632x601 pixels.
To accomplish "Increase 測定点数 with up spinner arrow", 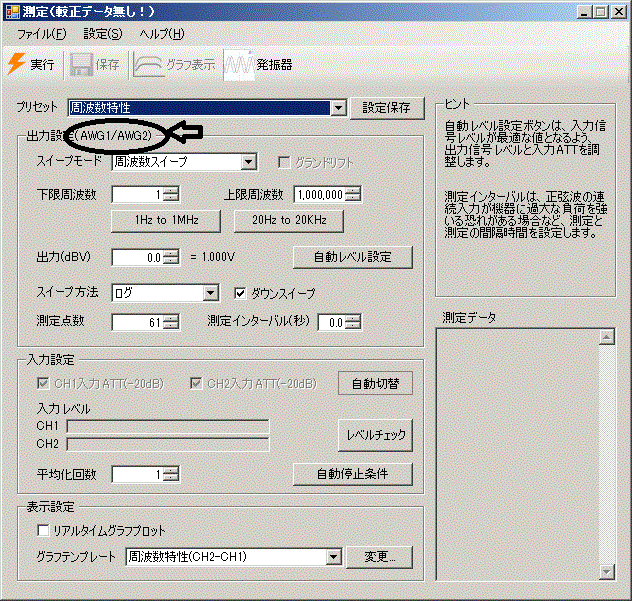I will tap(171, 318).
